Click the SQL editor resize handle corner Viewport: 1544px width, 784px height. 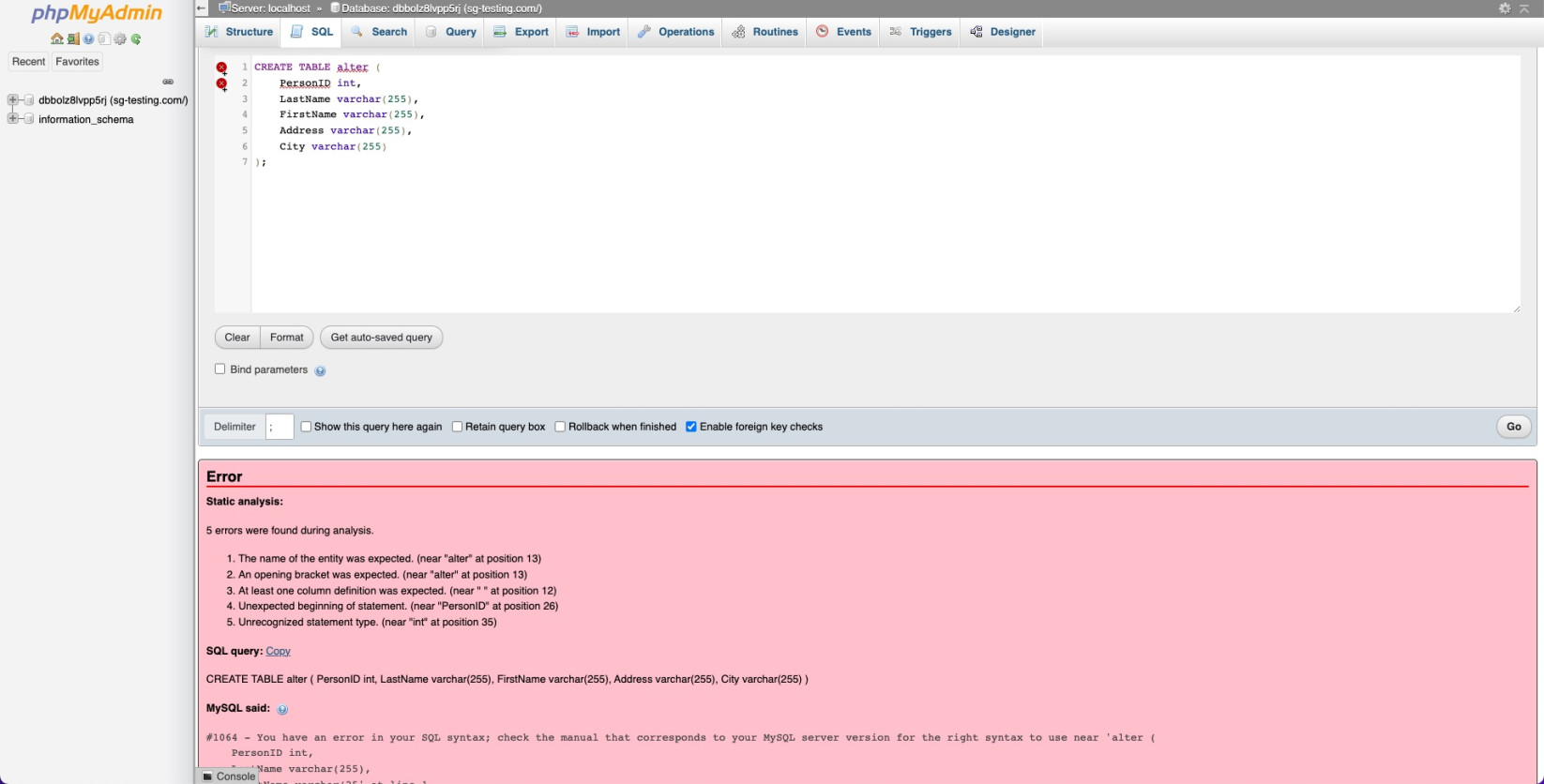click(1516, 309)
